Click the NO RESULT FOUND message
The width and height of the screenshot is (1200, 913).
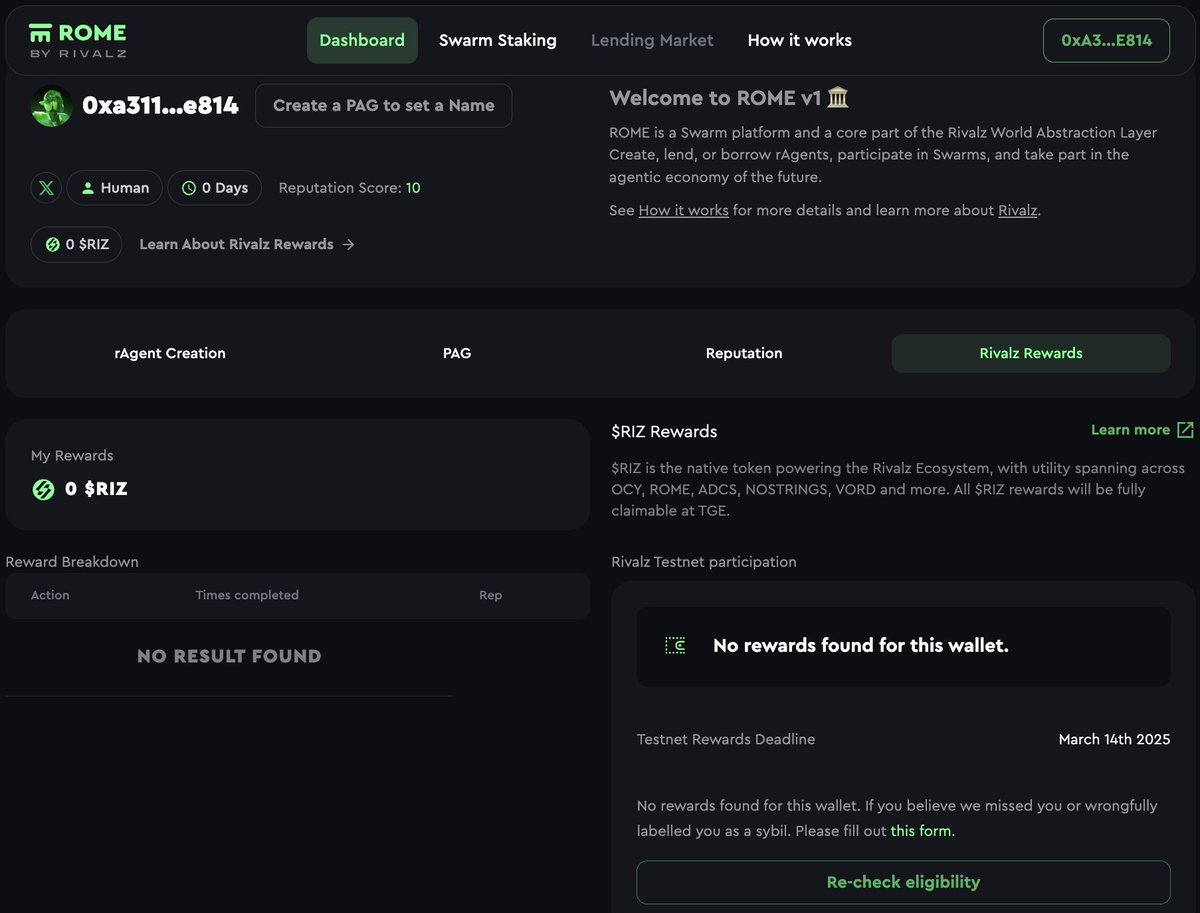[229, 657]
